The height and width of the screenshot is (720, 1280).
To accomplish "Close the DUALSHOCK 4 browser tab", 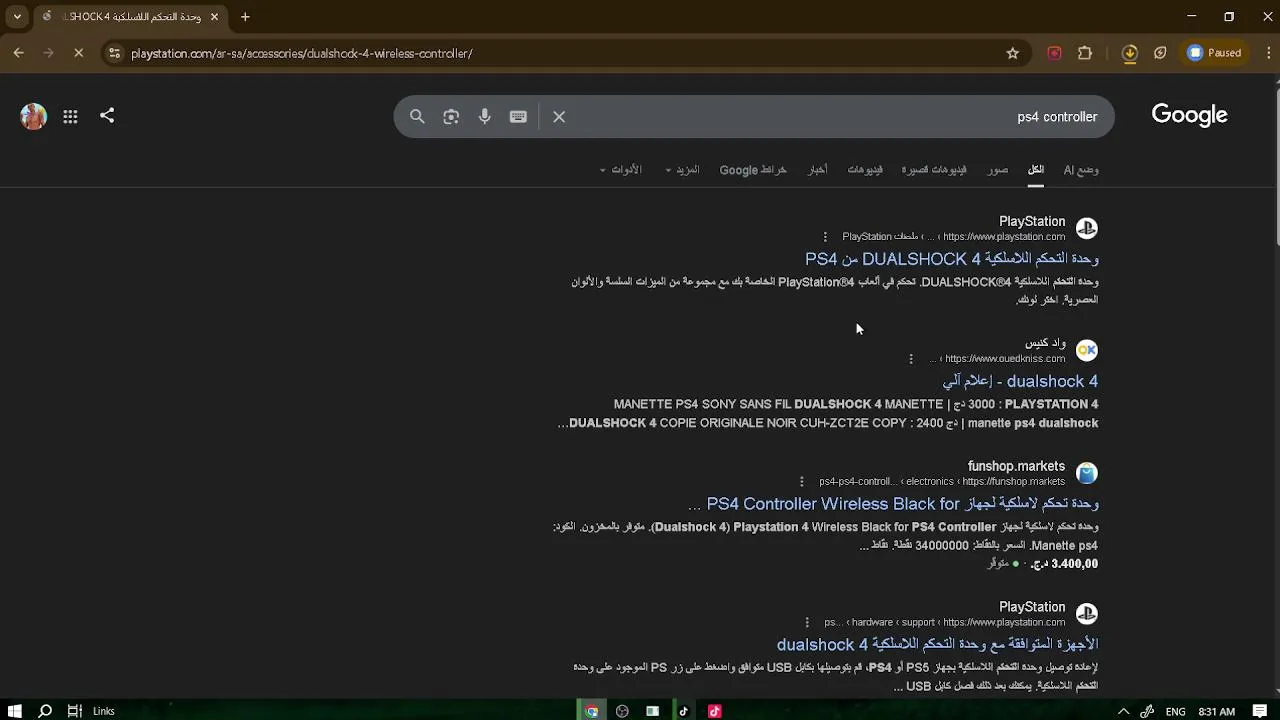I will click(x=214, y=17).
